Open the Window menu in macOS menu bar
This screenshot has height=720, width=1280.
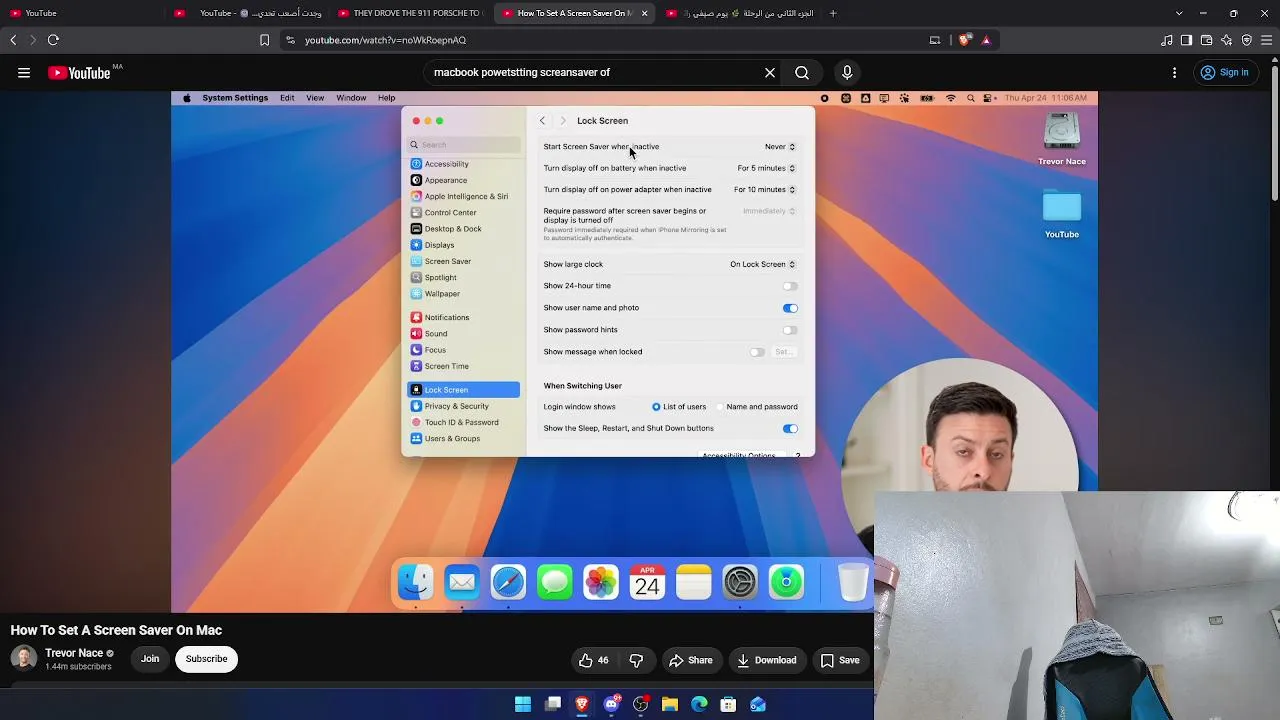pos(351,98)
